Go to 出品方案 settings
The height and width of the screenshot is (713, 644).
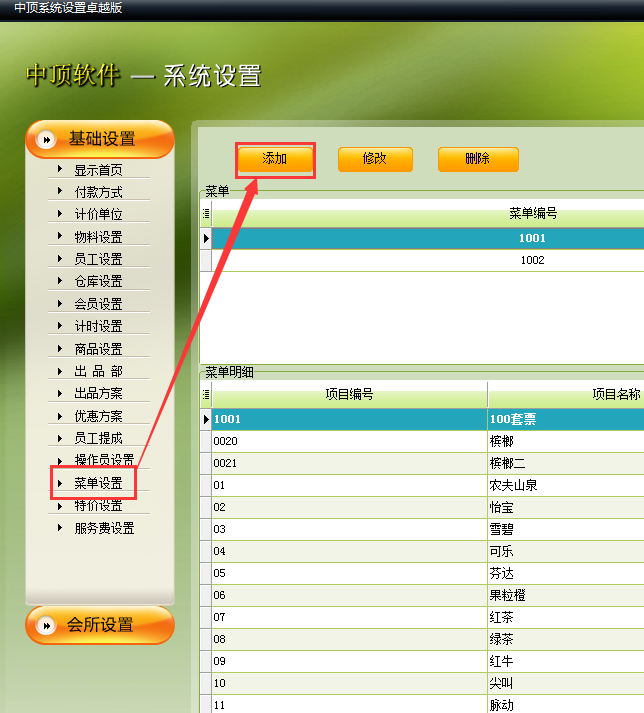(x=98, y=393)
